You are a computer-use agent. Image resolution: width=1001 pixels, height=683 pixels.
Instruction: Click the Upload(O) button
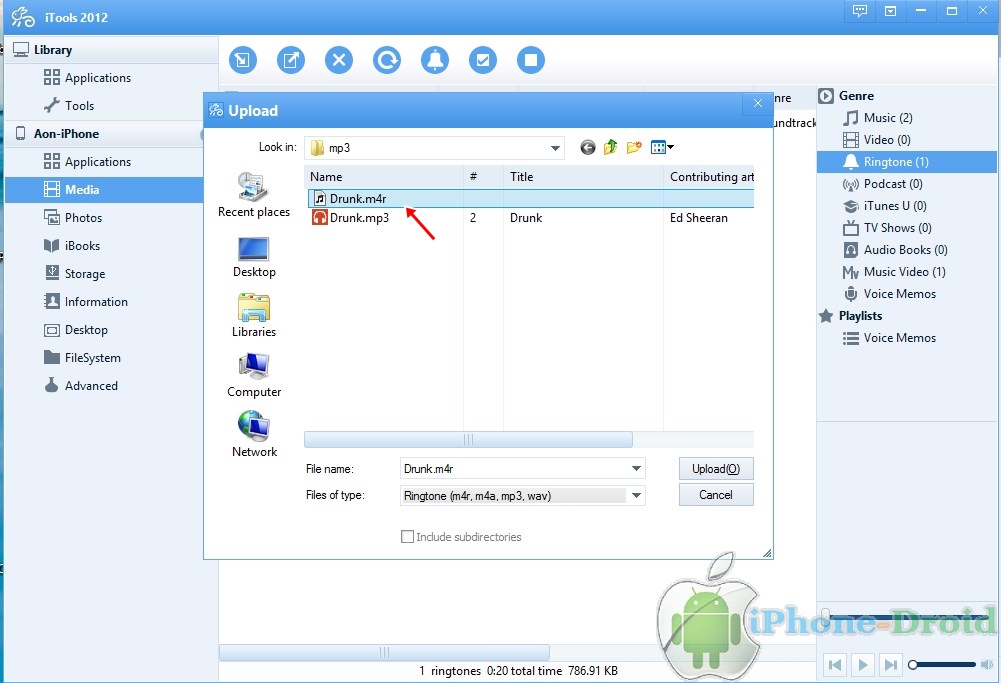(x=716, y=469)
